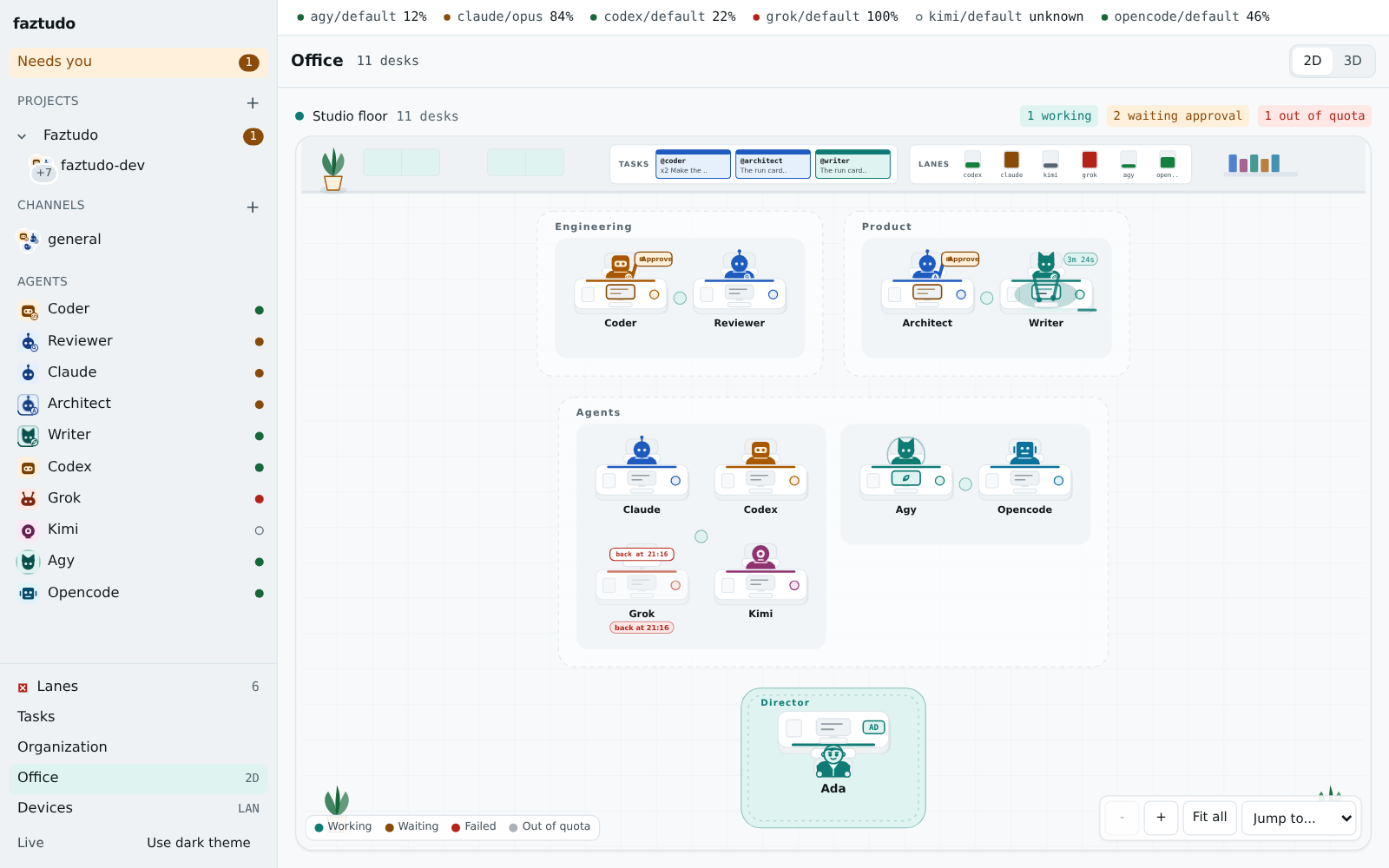Click the Reviewer robot in Engineering room
The image size is (1389, 868).
740,265
